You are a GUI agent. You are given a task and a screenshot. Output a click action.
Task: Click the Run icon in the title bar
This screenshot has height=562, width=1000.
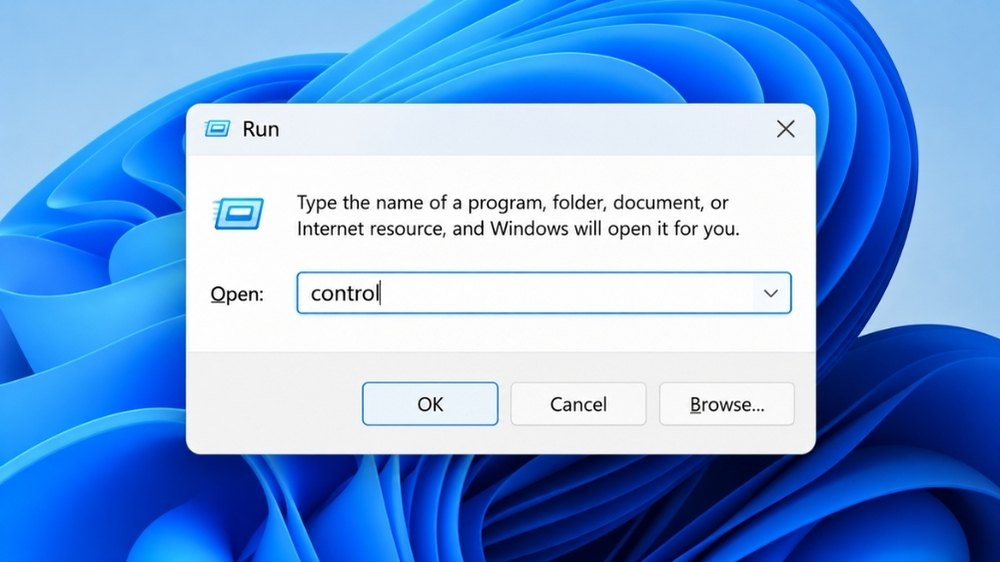217,129
